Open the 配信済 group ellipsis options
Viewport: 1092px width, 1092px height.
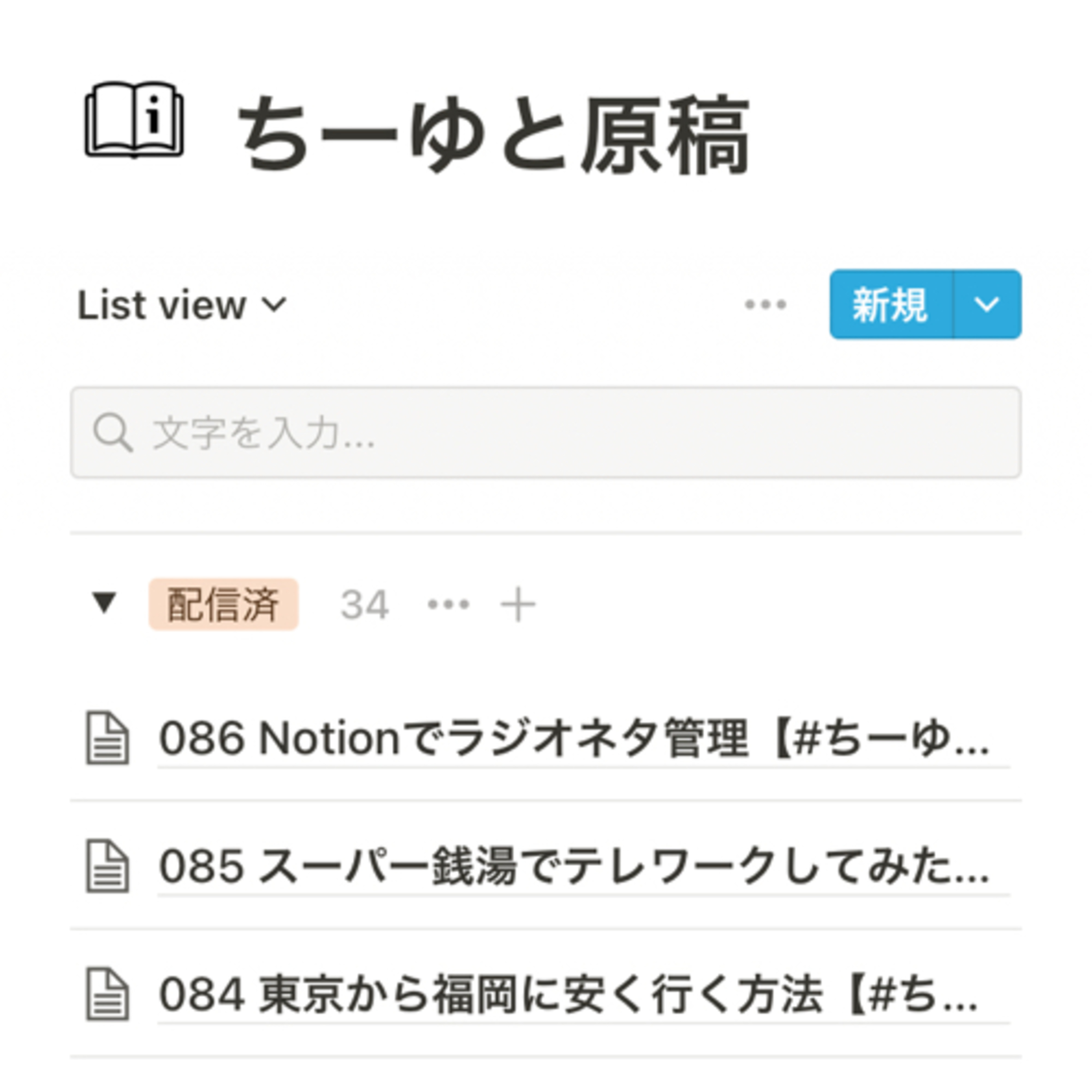(x=448, y=605)
